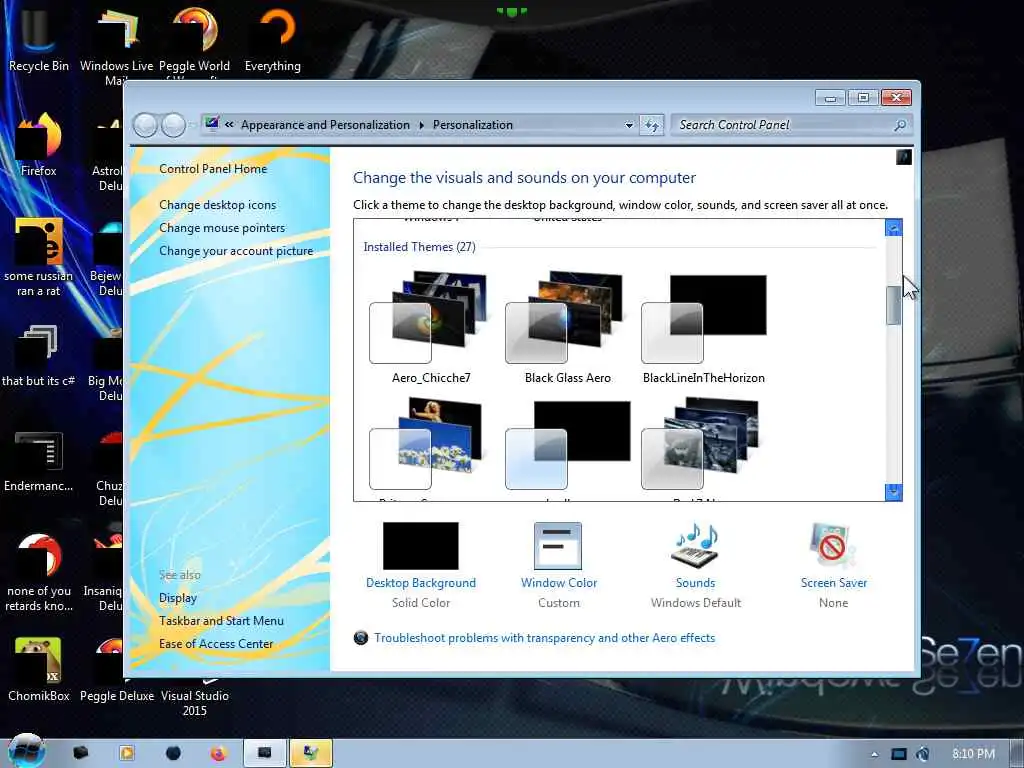Select the grayscale city theme thumbnail

click(x=700, y=444)
